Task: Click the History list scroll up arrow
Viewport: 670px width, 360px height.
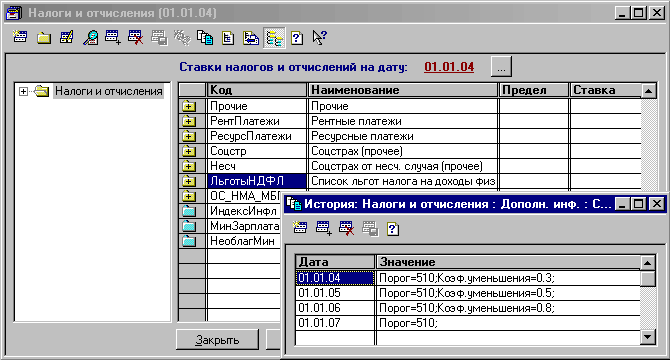Action: click(x=648, y=263)
